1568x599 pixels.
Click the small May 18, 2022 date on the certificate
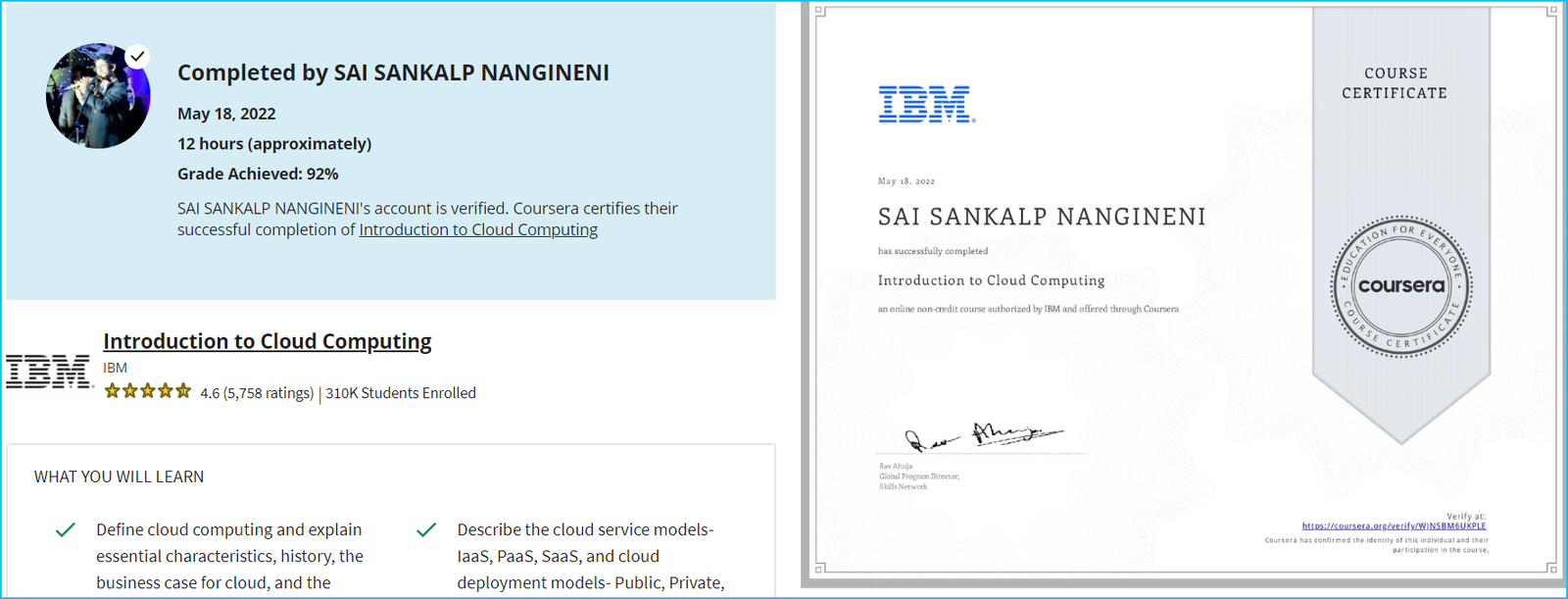(906, 181)
